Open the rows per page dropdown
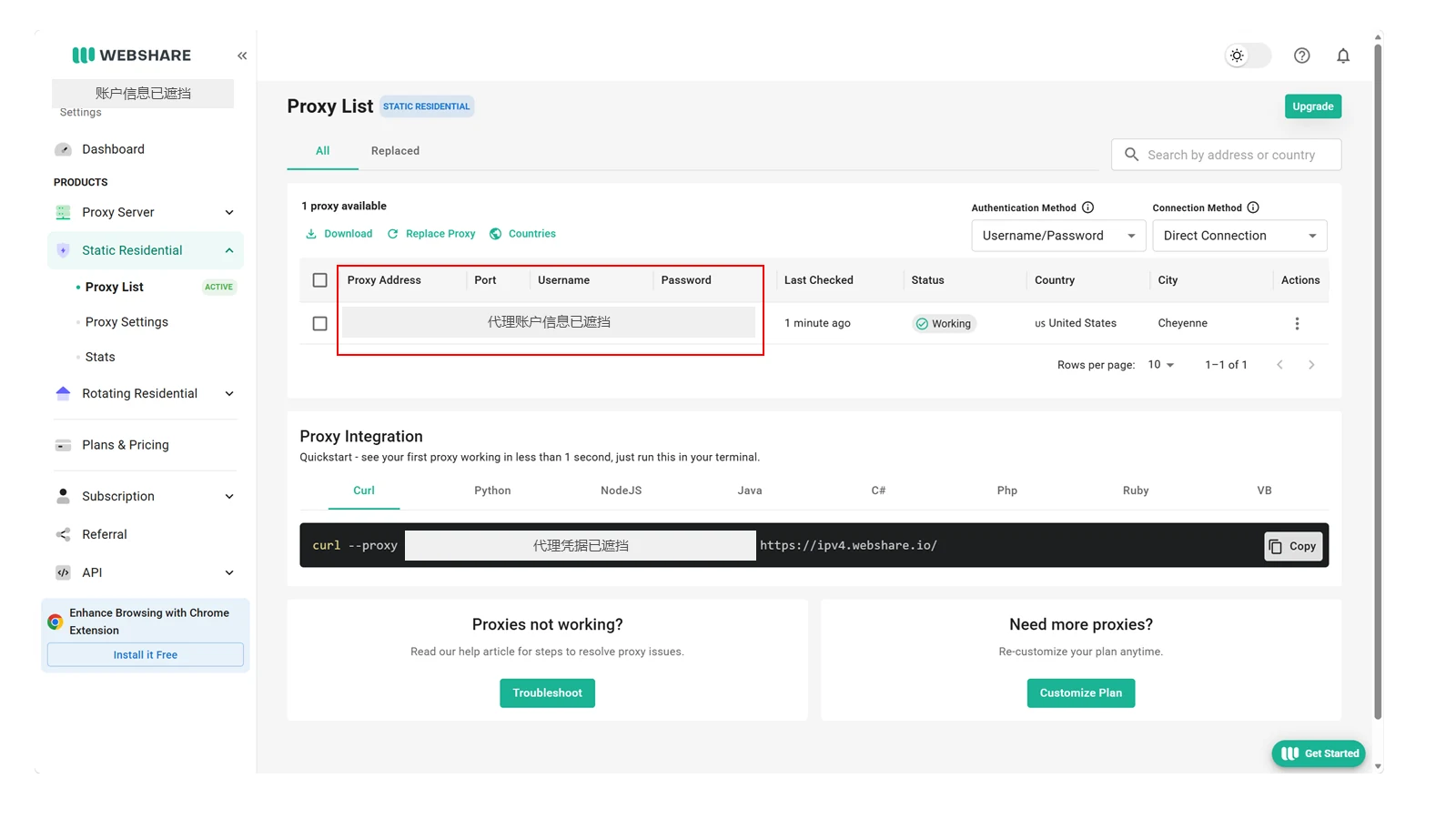The width and height of the screenshot is (1456, 819). (x=1160, y=365)
